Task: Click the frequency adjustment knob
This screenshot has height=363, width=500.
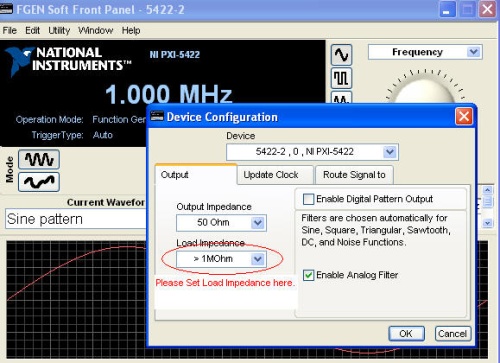Action: click(x=425, y=90)
